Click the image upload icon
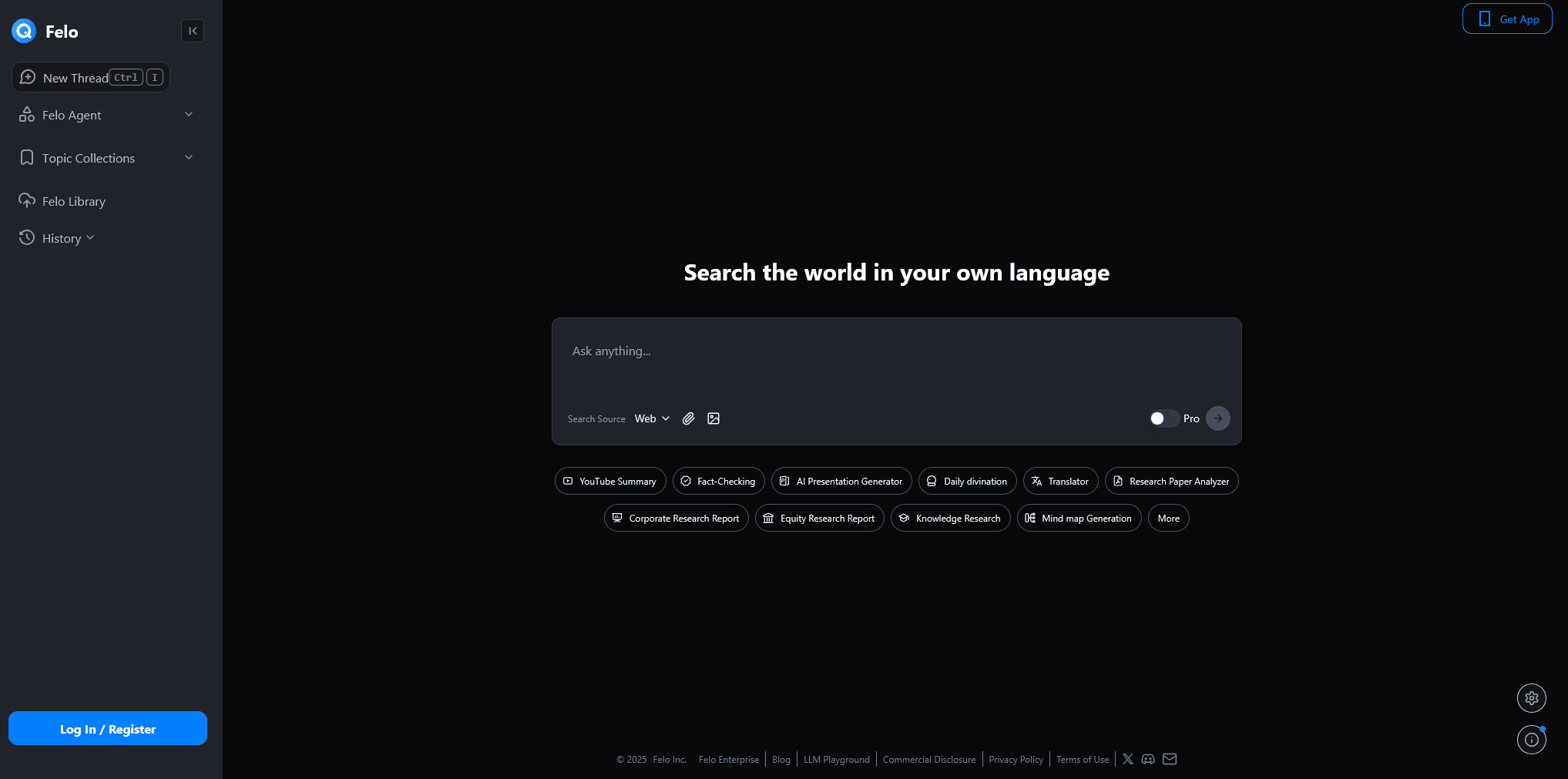This screenshot has height=779, width=1568. pos(713,418)
